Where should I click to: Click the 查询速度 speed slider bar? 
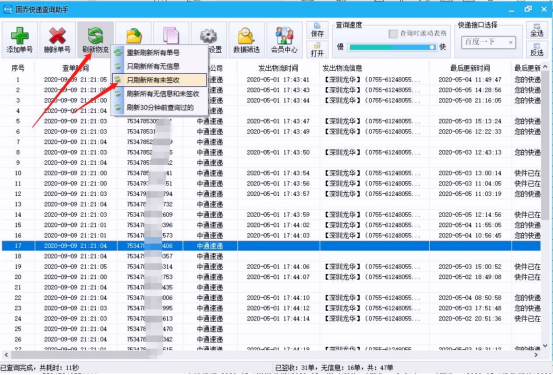pyautogui.click(x=392, y=47)
